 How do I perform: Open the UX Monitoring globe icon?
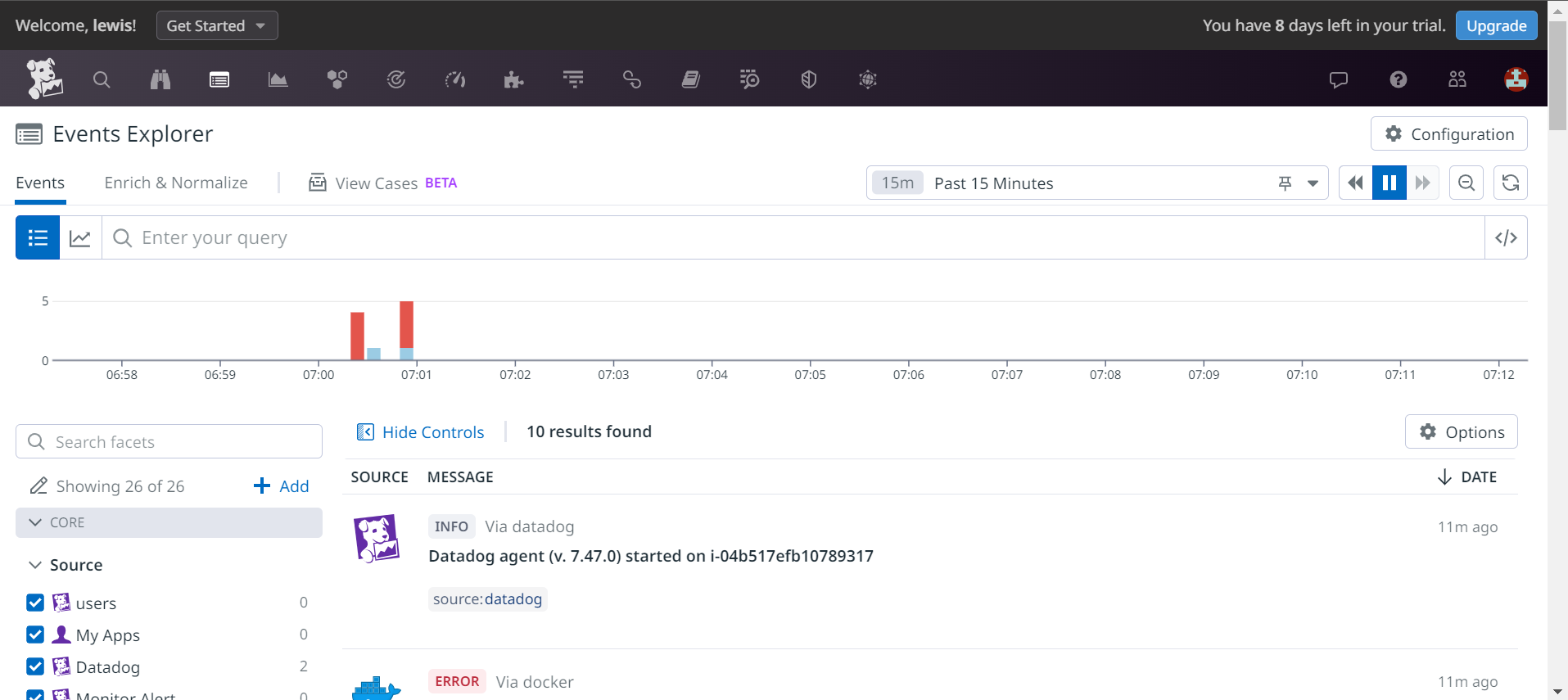pos(868,79)
